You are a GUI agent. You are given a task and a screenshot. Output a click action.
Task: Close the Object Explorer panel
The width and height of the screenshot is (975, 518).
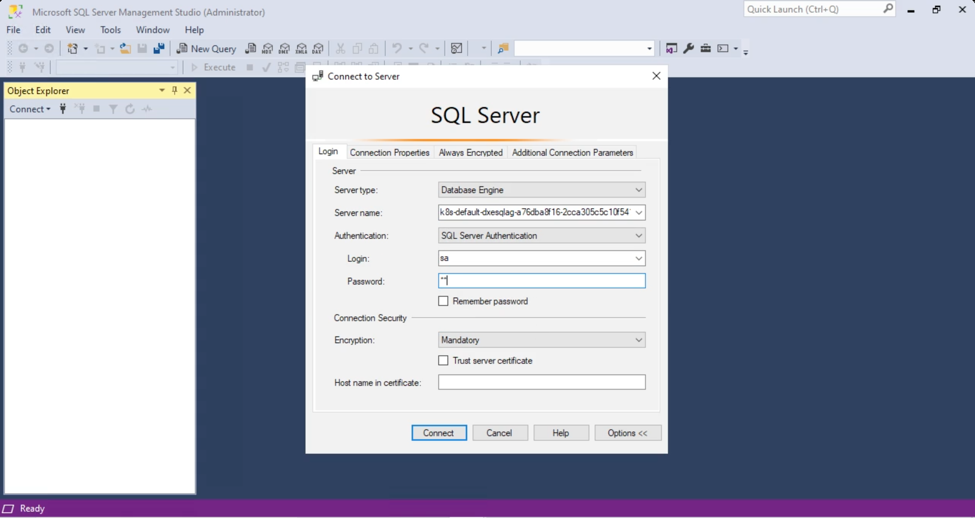point(187,90)
